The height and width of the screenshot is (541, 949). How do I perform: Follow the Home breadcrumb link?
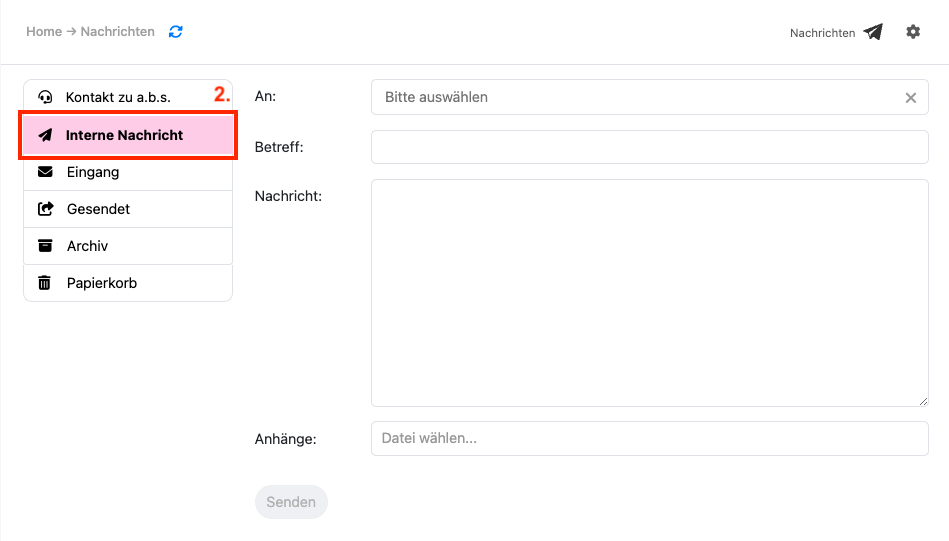(x=44, y=32)
